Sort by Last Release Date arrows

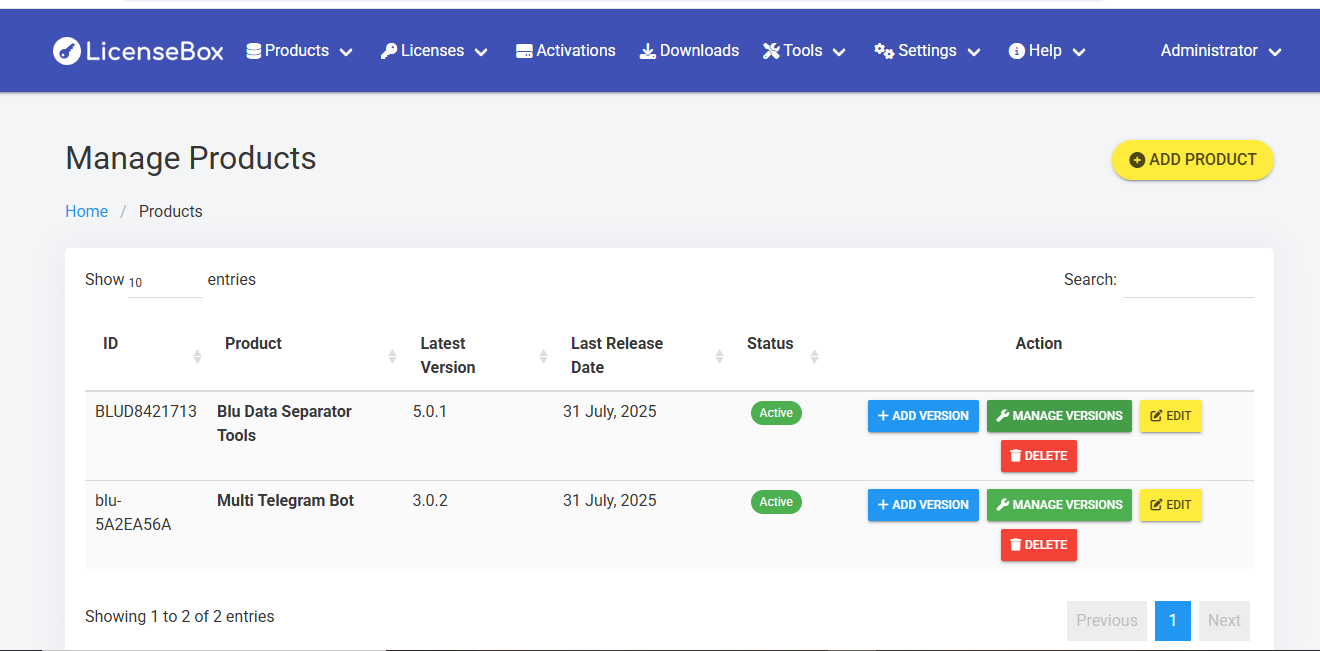coord(719,356)
